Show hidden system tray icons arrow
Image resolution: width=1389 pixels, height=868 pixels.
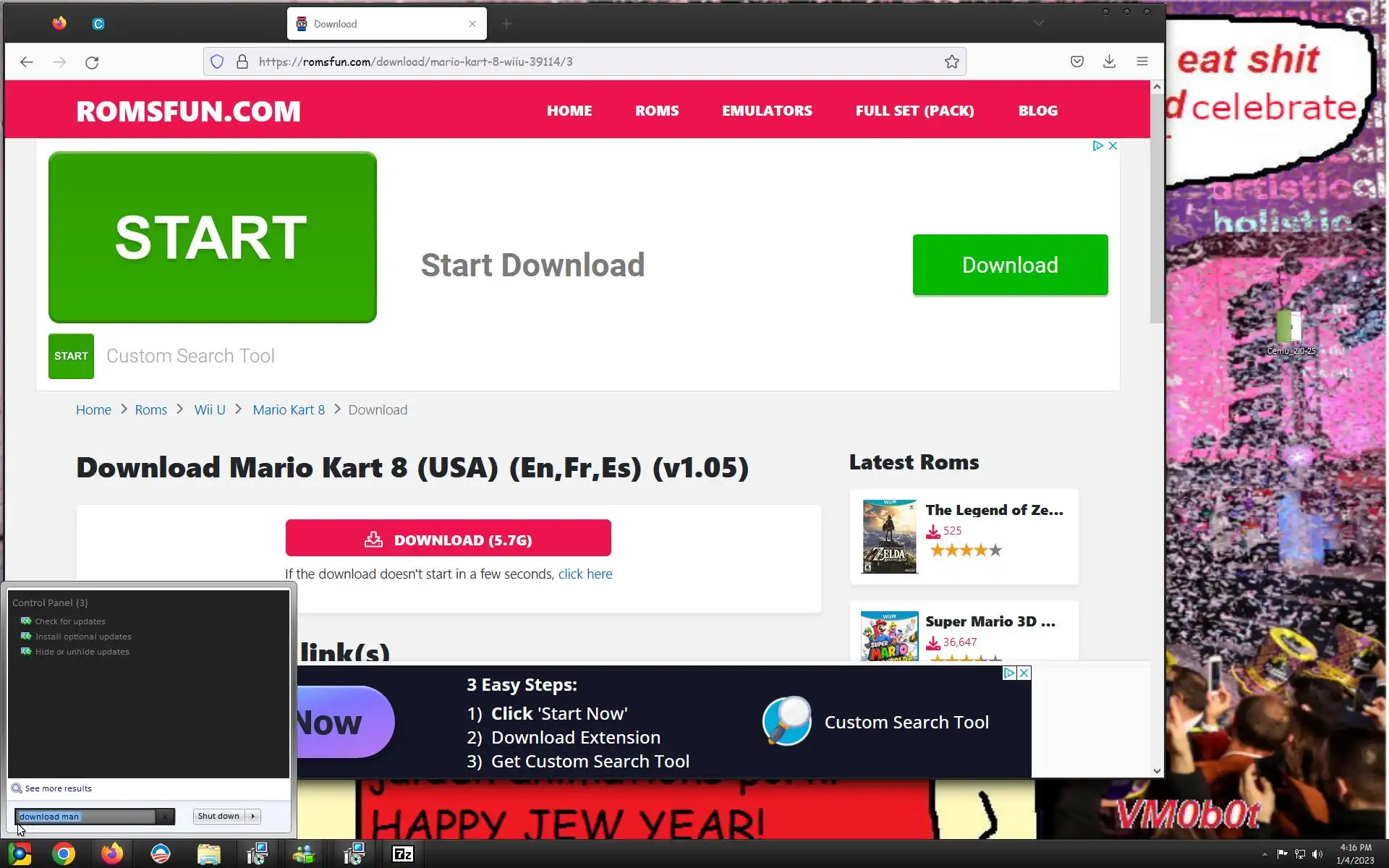pyautogui.click(x=1264, y=854)
